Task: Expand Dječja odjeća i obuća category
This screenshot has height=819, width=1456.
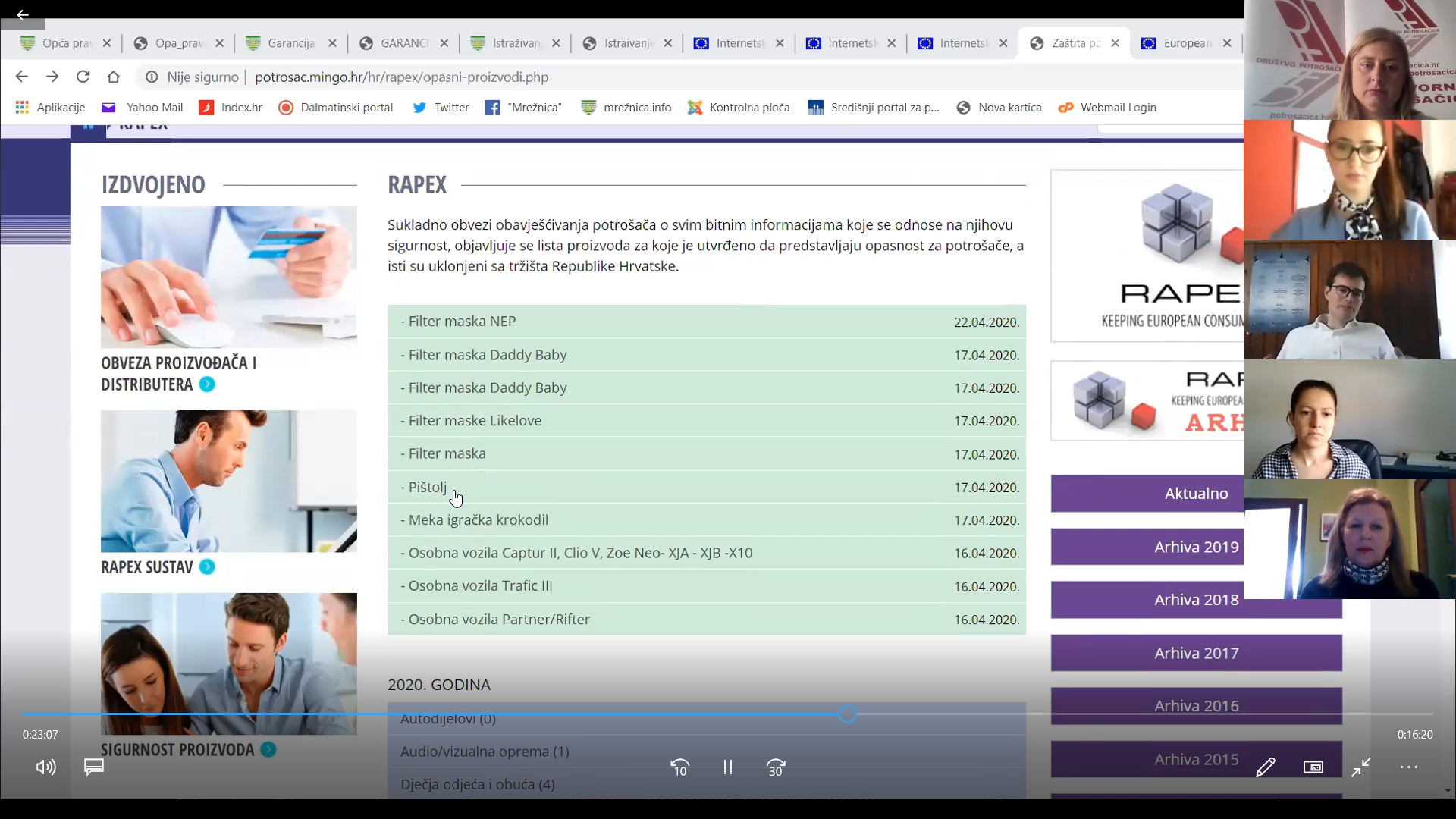Action: [x=477, y=784]
